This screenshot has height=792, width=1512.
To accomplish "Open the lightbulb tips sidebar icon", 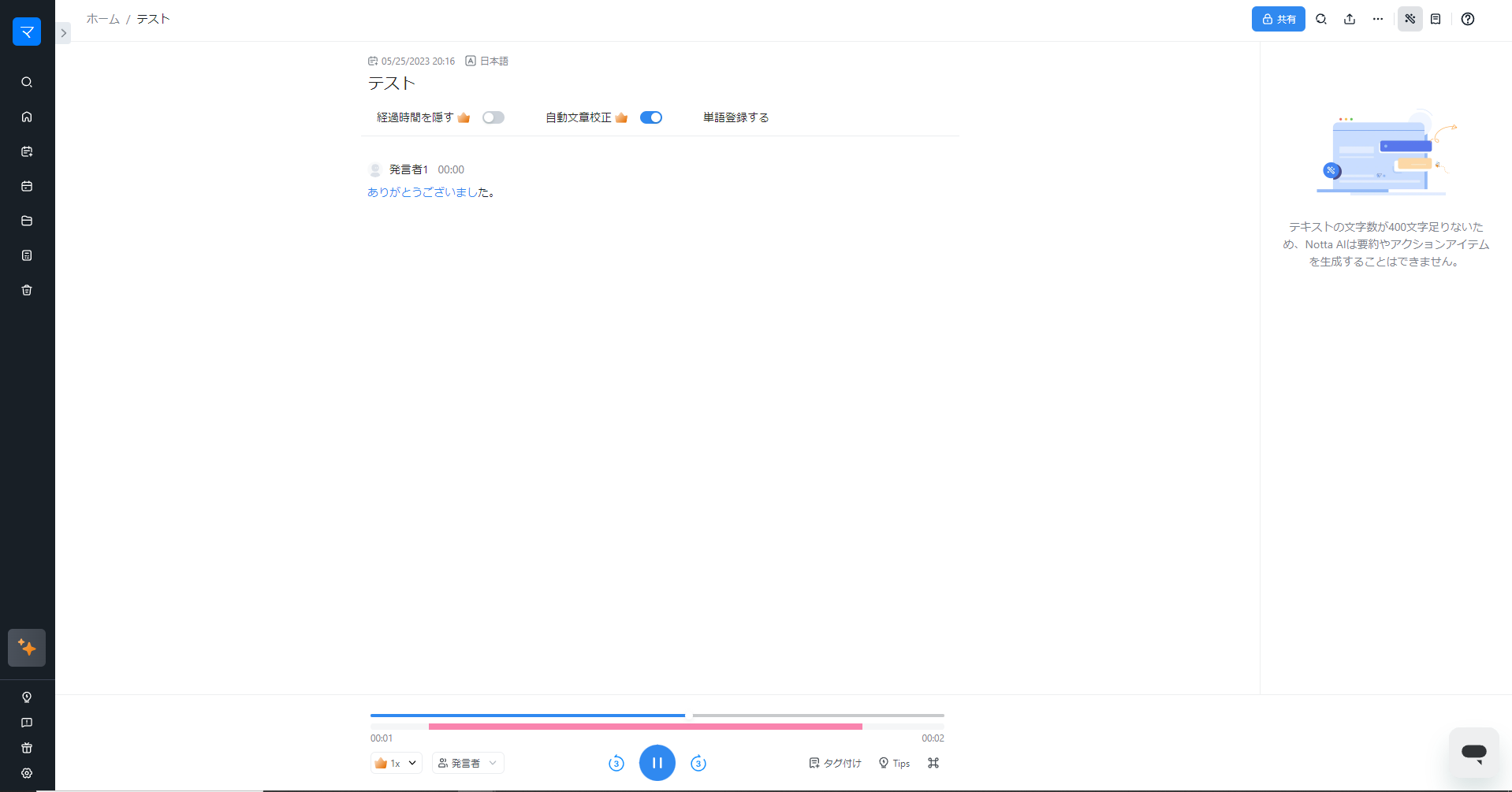I will coord(27,697).
